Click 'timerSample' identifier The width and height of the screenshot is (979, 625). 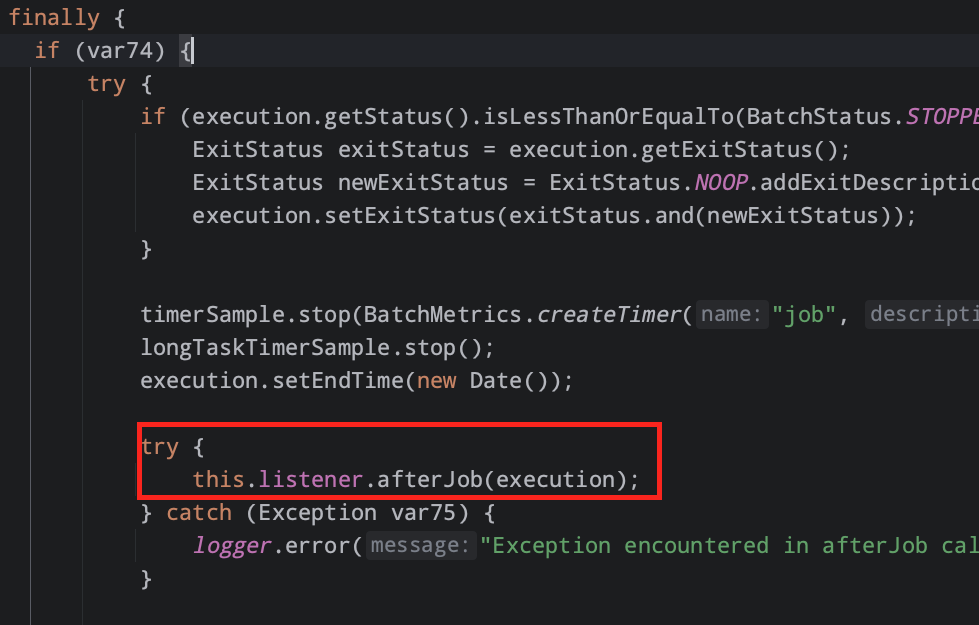coord(212,315)
